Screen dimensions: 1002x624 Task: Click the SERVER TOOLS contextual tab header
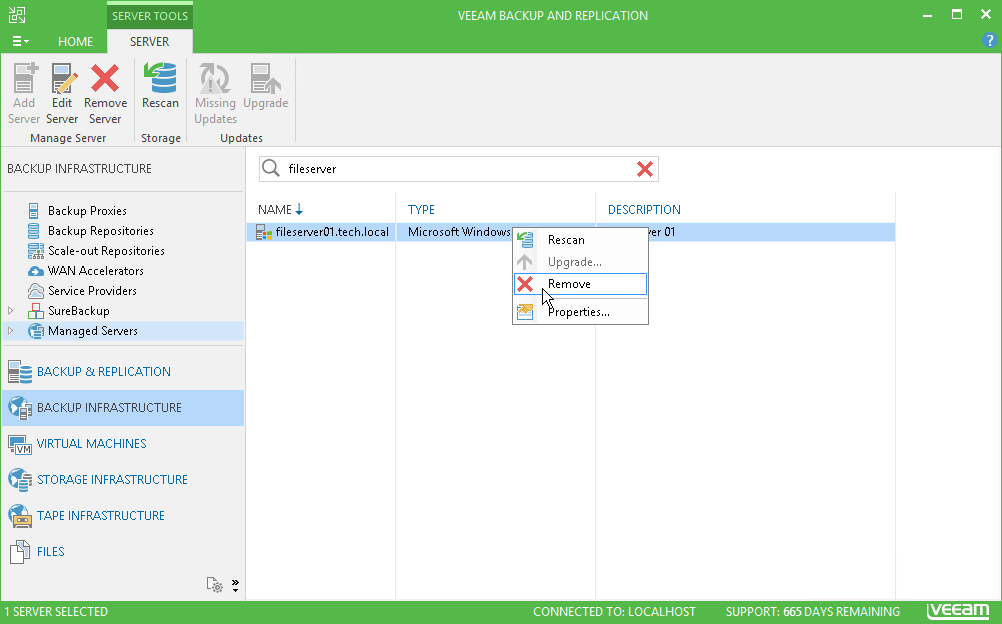click(150, 16)
